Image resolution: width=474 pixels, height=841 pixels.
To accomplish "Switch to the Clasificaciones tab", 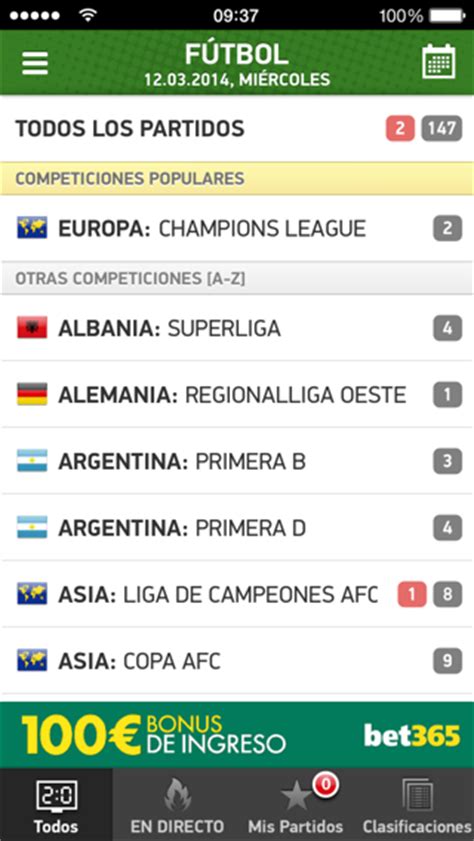I will [417, 805].
